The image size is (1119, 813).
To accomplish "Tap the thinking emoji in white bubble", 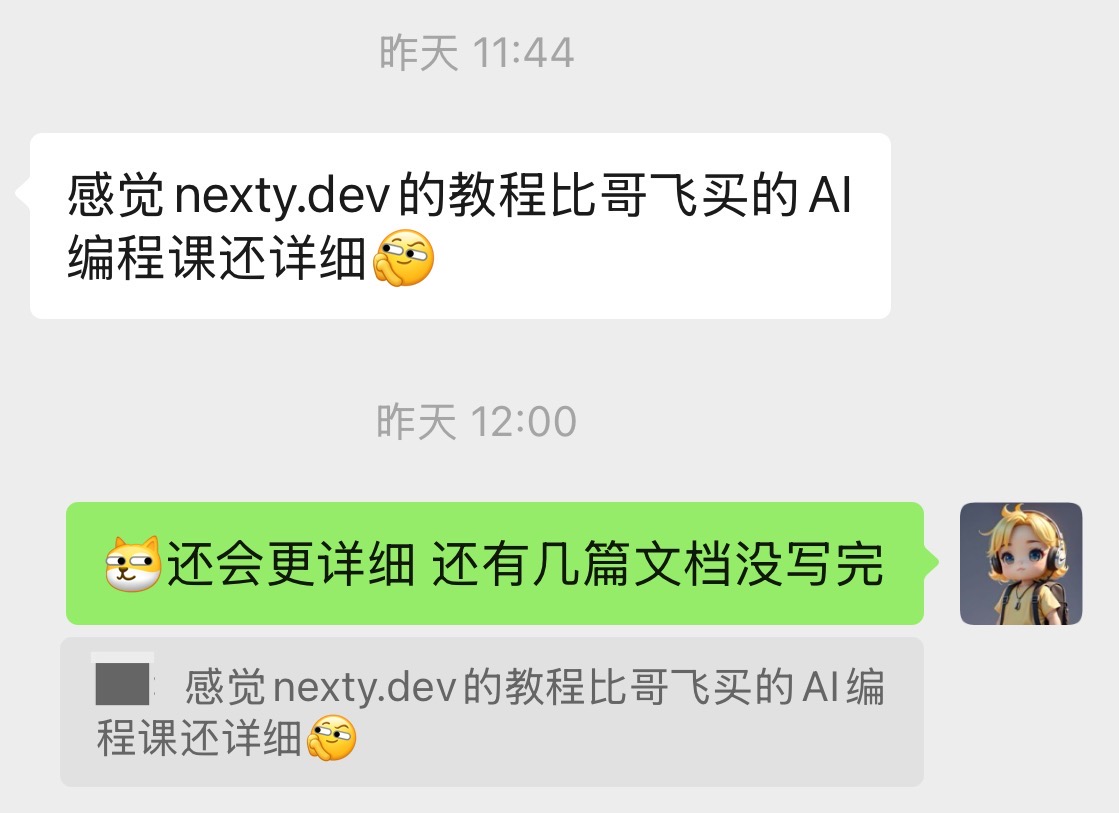I will pyautogui.click(x=403, y=258).
